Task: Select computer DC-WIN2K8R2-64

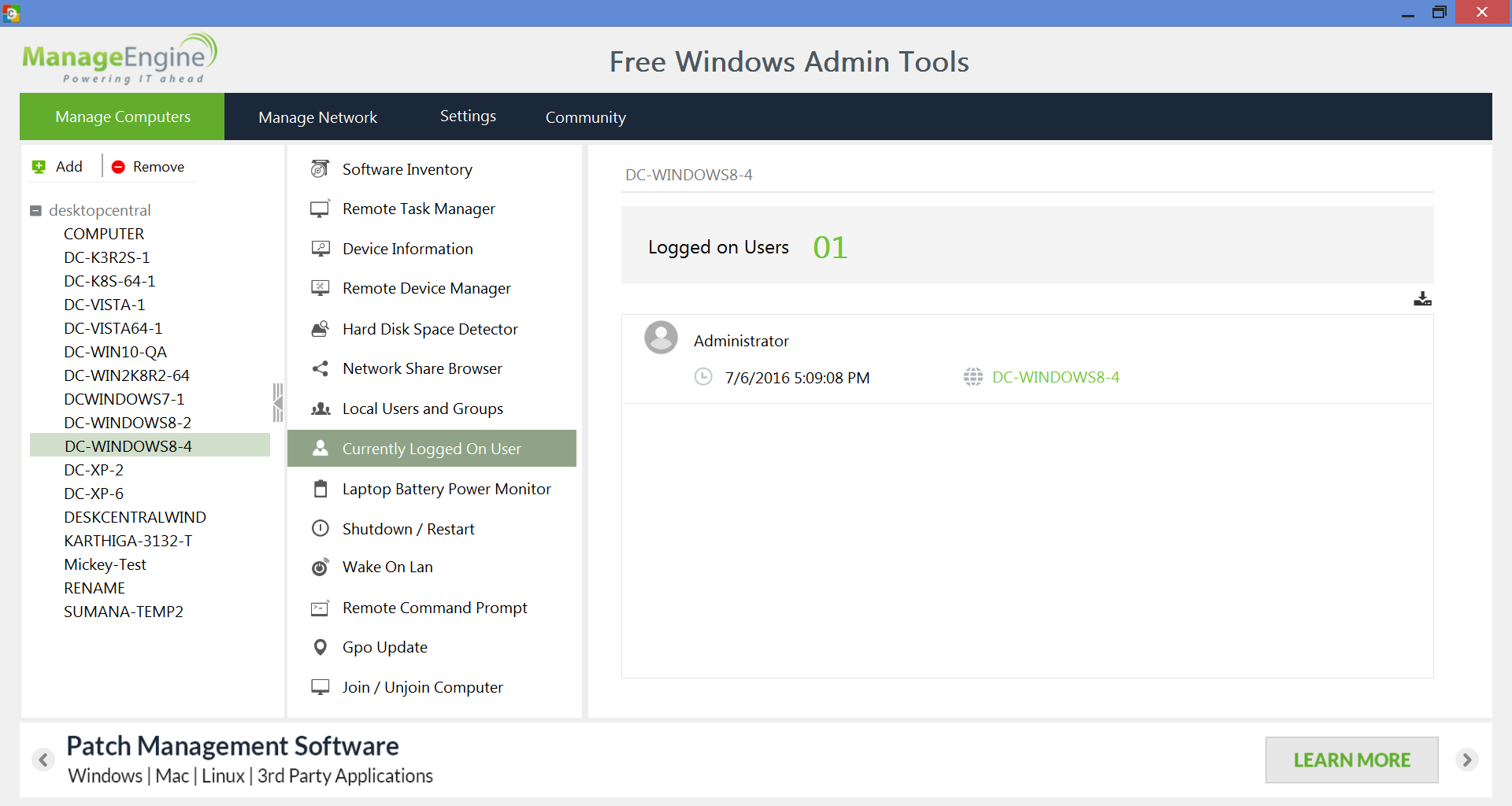Action: pyautogui.click(x=127, y=375)
